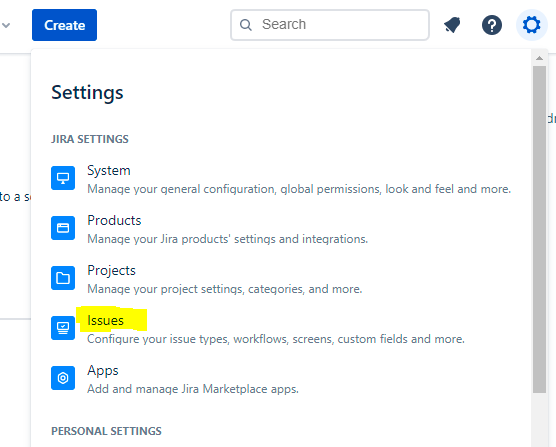
Task: Click the Projects folder icon
Action: 63,278
